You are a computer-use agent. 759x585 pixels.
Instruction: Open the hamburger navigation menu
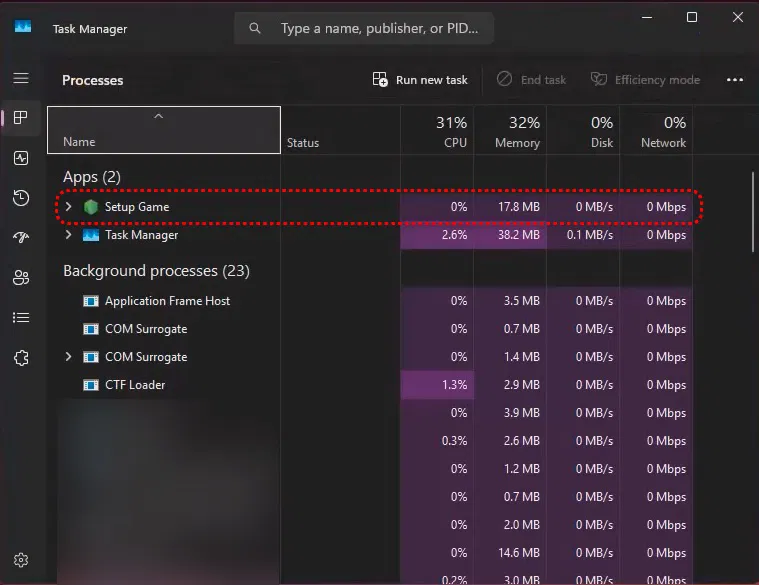pyautogui.click(x=21, y=78)
